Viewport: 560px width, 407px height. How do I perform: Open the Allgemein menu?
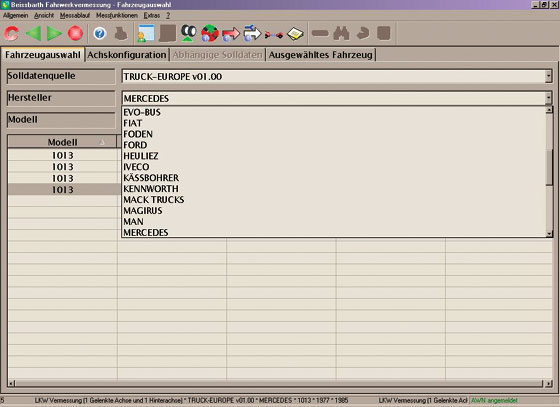[15, 15]
